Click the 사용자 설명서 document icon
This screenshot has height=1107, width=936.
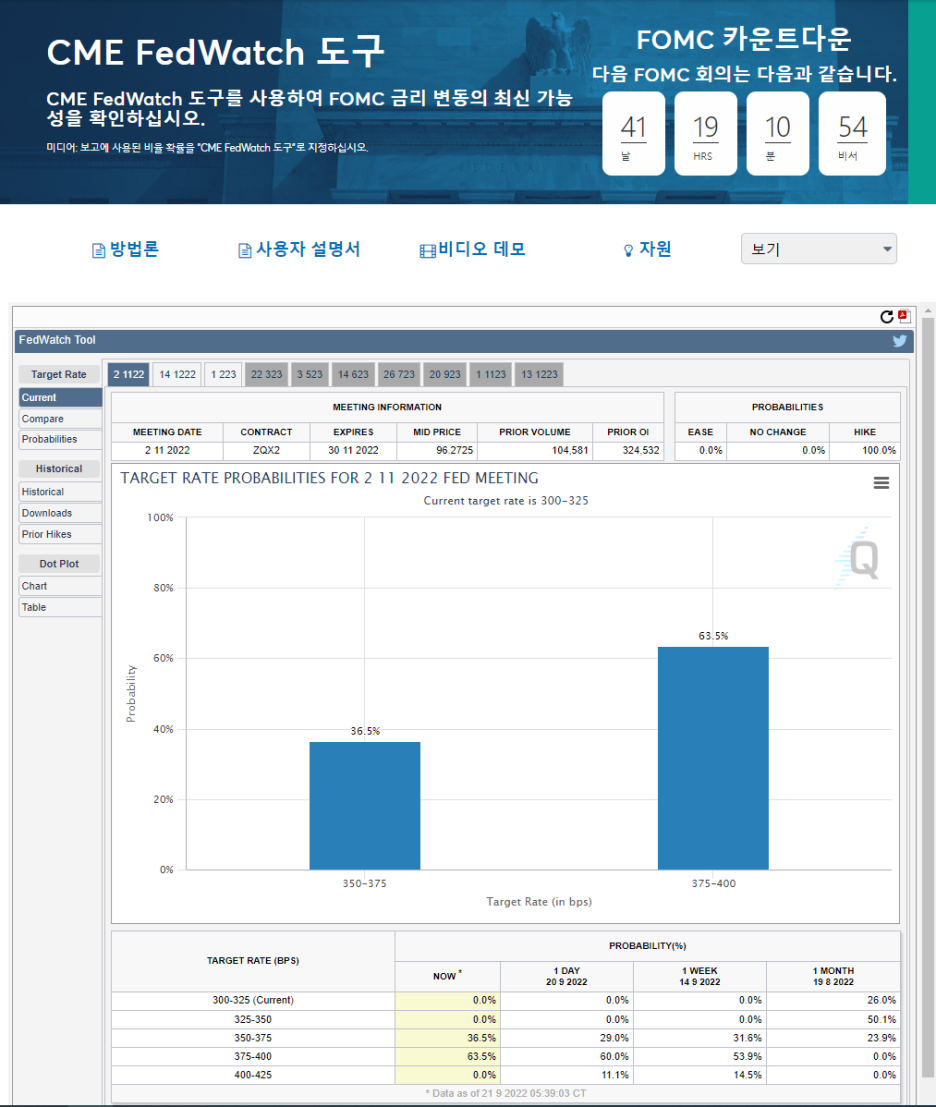[244, 251]
